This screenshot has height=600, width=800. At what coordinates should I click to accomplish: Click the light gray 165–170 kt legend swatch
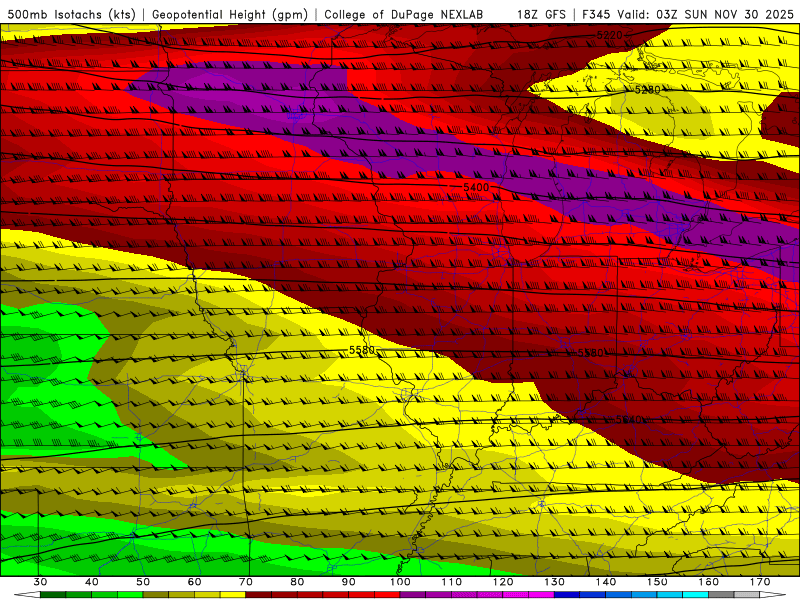746,595
